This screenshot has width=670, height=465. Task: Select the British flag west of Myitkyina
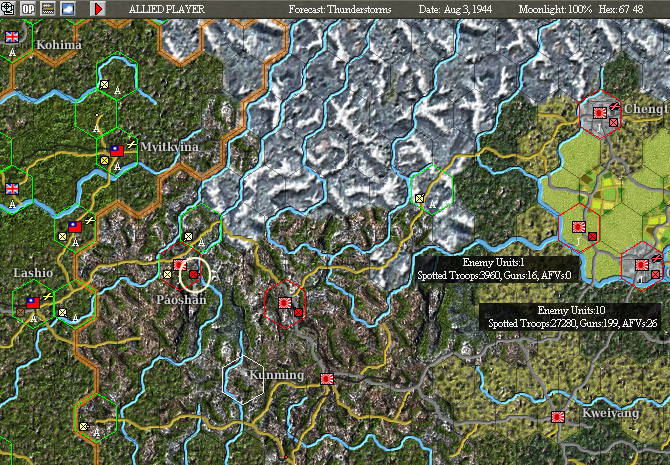click(12, 188)
